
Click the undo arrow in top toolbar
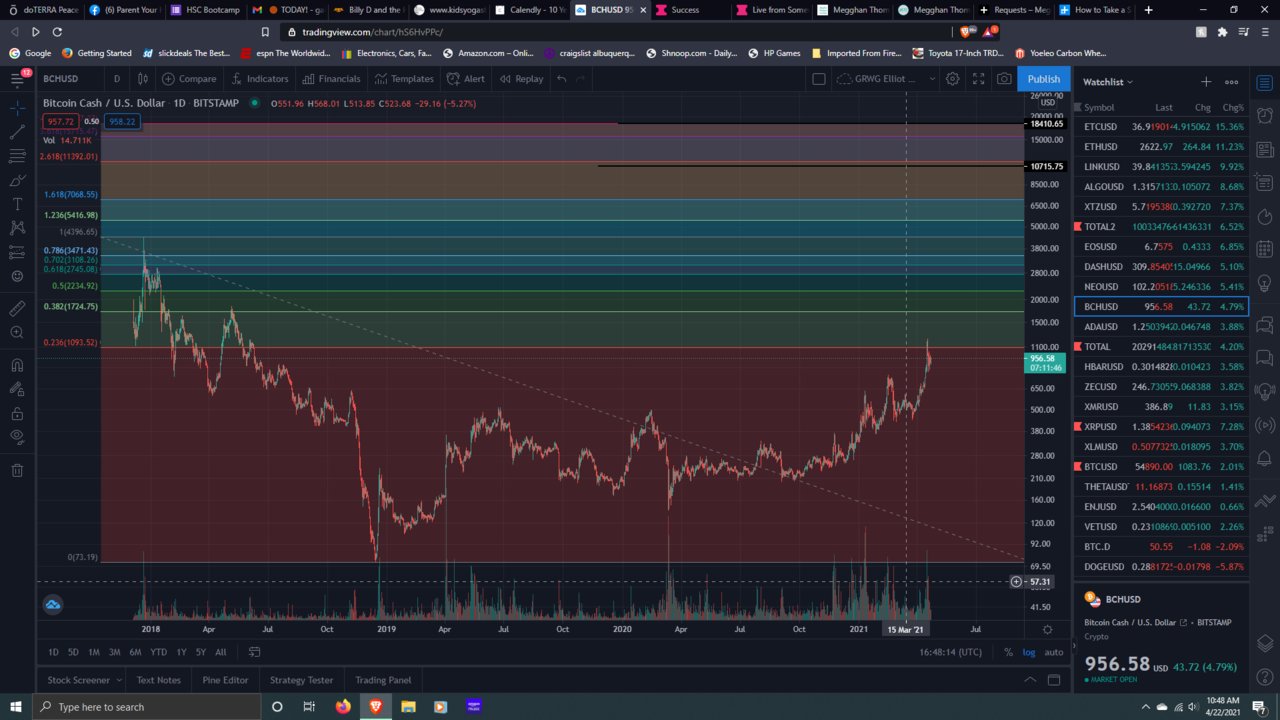[562, 79]
